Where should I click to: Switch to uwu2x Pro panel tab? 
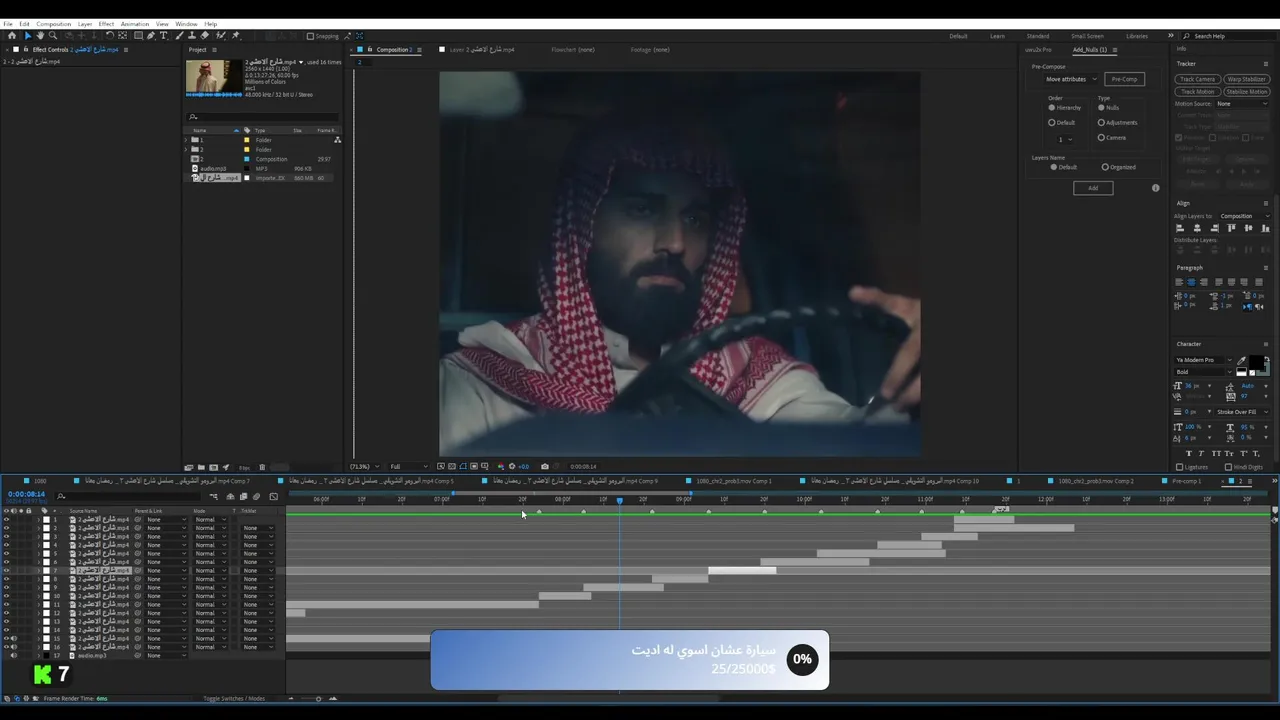pos(1038,50)
